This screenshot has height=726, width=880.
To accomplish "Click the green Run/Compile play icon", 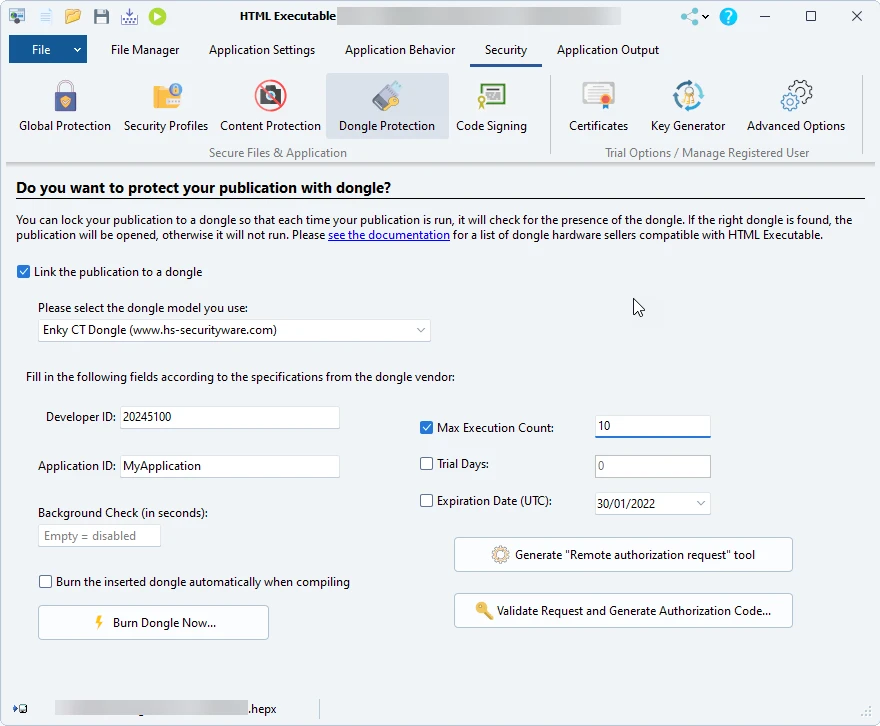I will 157,16.
